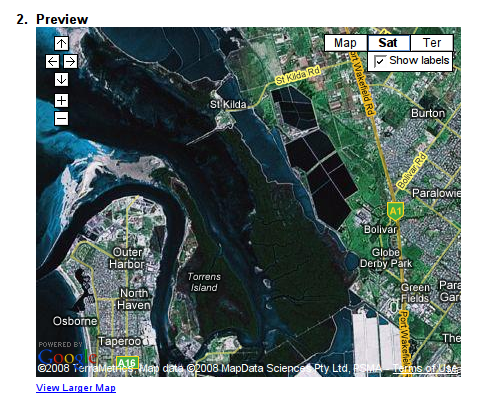Click the Torrens Island label
The image size is (489, 405).
click(204, 282)
